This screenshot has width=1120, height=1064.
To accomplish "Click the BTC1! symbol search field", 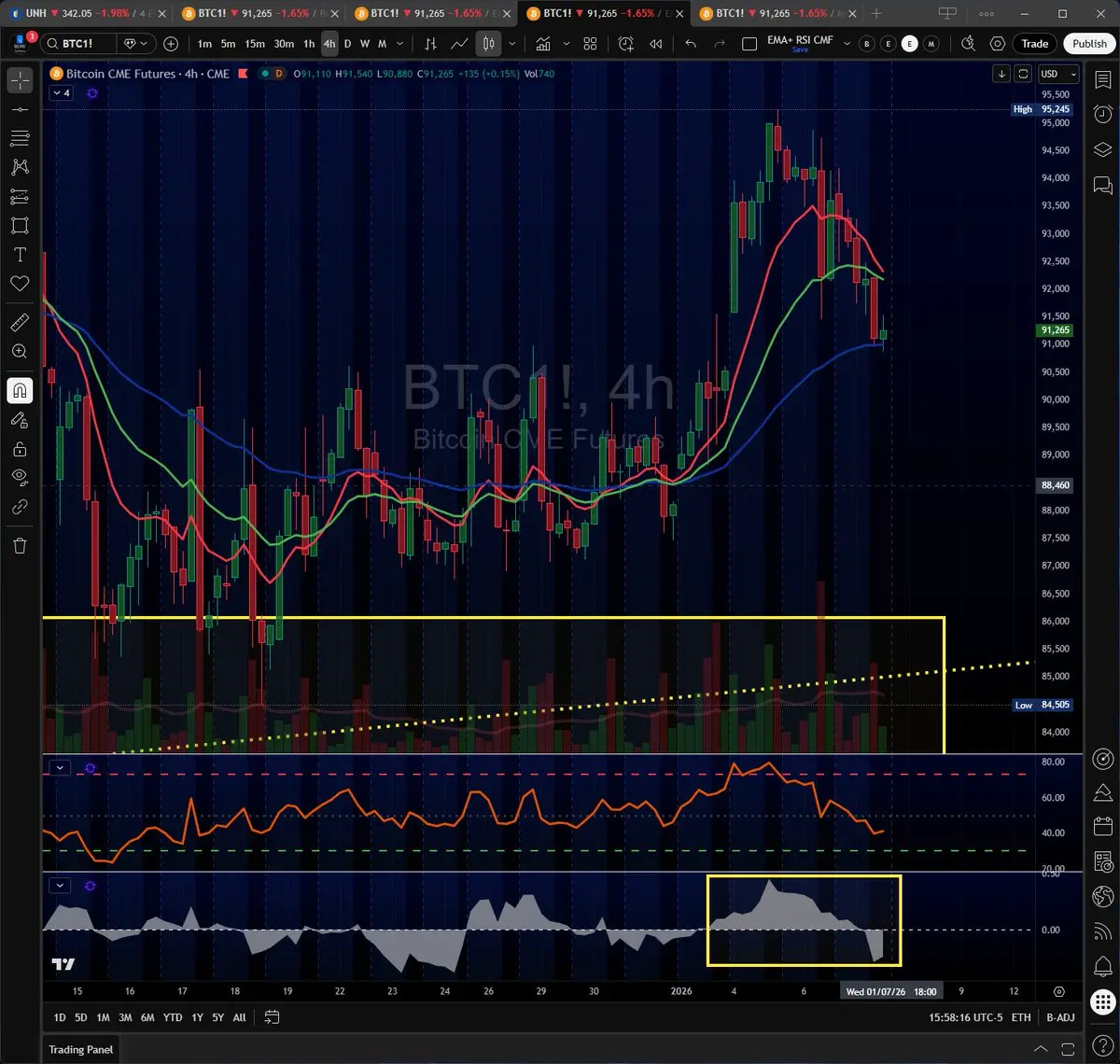I will 77,44.
